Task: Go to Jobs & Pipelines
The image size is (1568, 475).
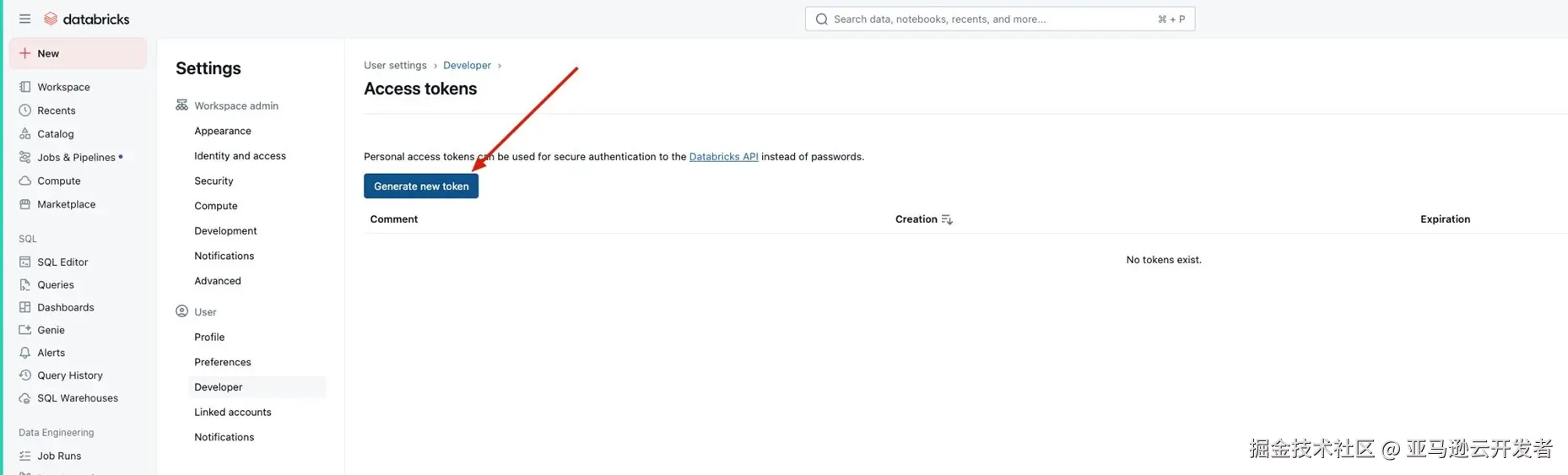Action: tap(76, 157)
